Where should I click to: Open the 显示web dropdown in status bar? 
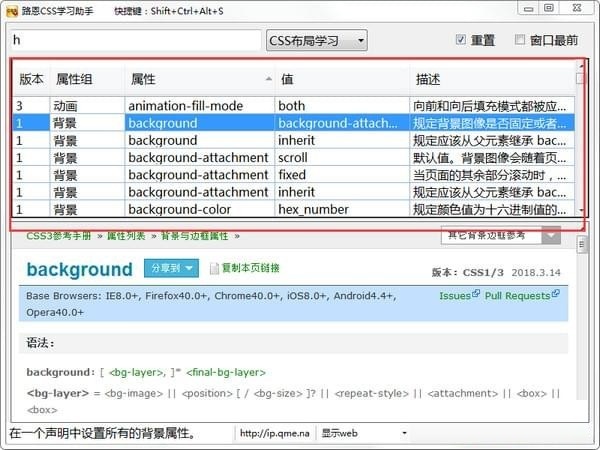(364, 433)
